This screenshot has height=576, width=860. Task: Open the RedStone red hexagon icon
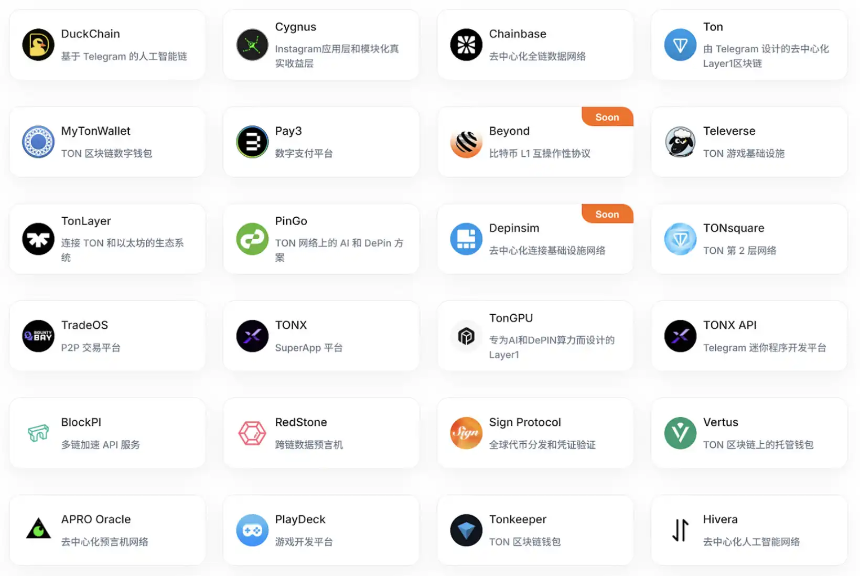click(x=252, y=433)
